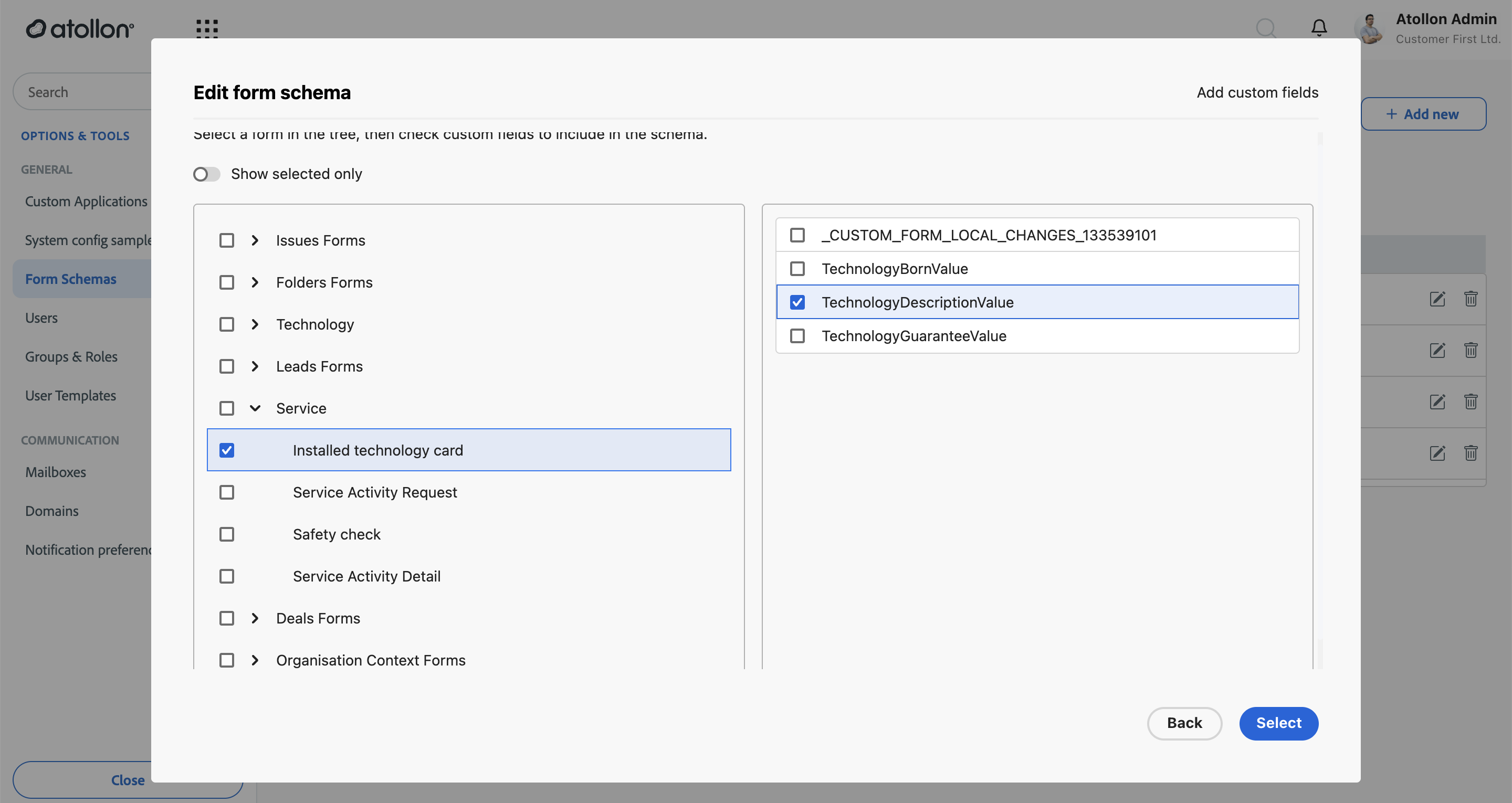Click the fourth row edit pencil icon
The width and height of the screenshot is (1512, 803).
(x=1437, y=452)
